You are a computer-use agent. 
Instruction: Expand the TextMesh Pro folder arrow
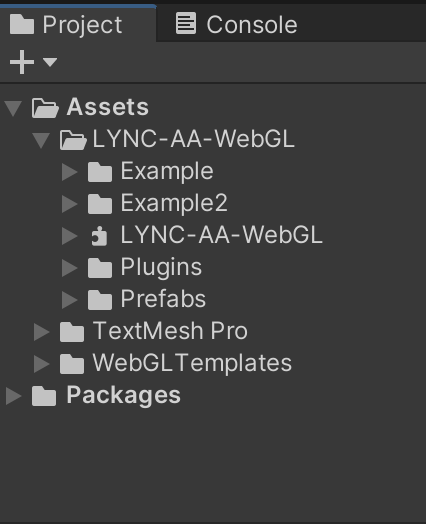[x=41, y=332]
